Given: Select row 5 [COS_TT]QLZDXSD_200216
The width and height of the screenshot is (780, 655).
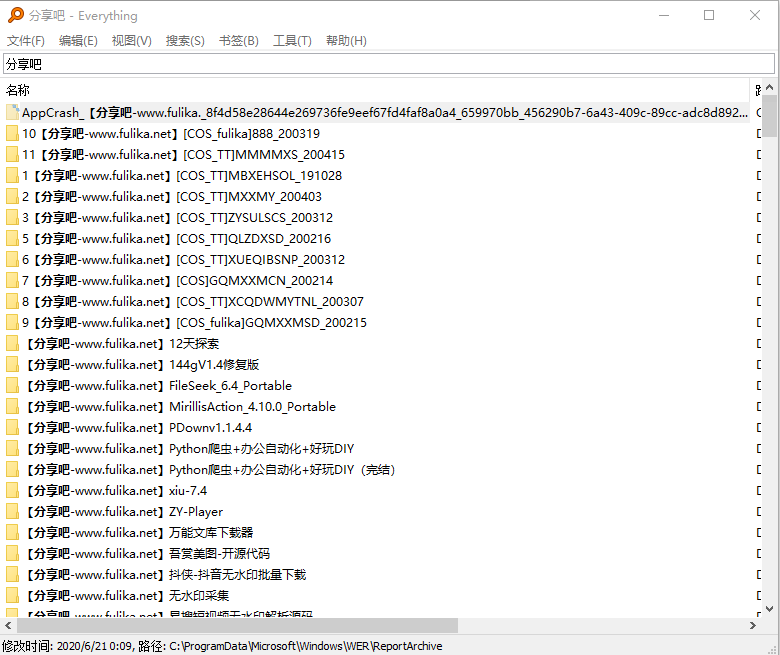Looking at the screenshot, I should [176, 239].
